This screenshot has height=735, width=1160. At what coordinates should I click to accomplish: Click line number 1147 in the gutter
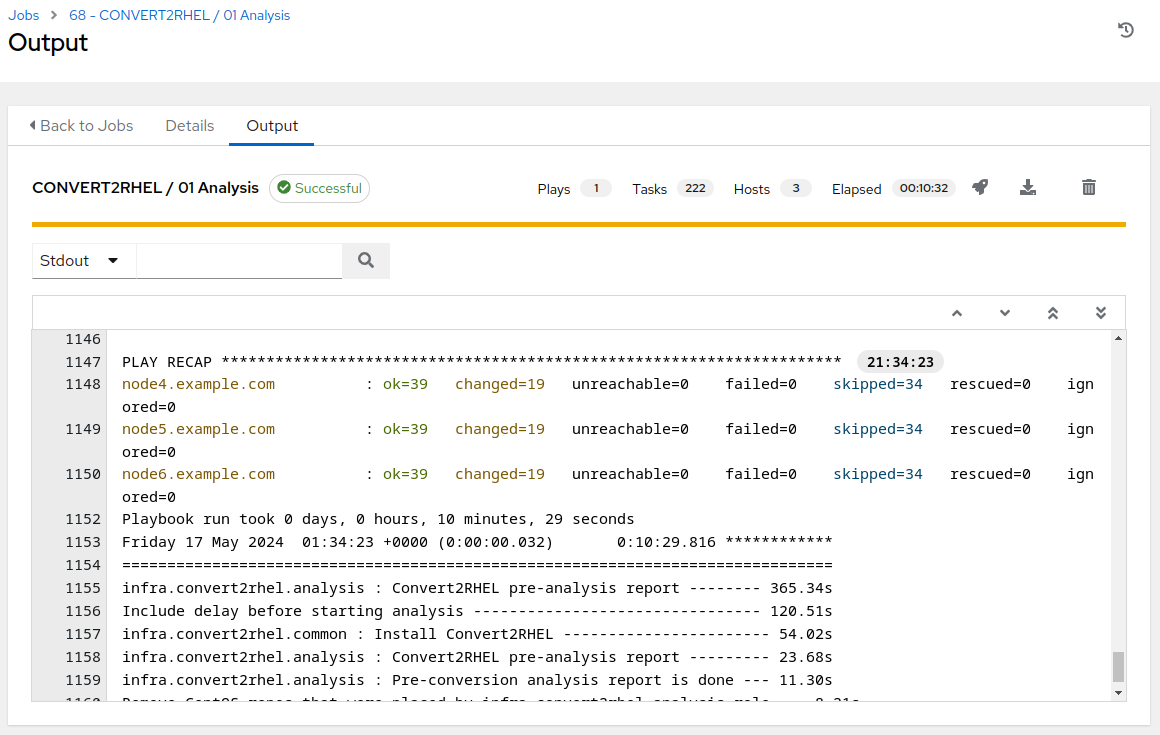pyautogui.click(x=83, y=362)
